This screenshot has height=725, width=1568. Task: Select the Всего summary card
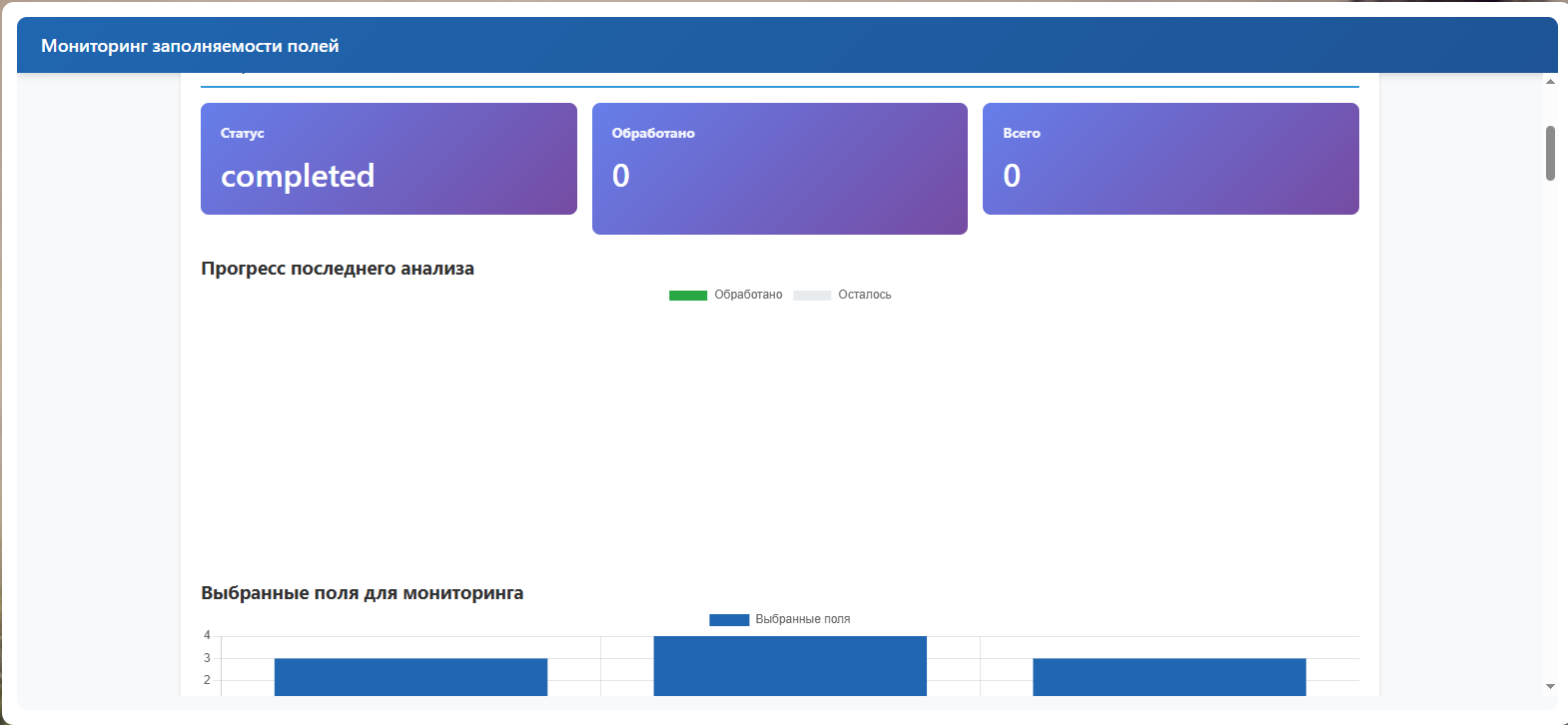[x=1171, y=159]
